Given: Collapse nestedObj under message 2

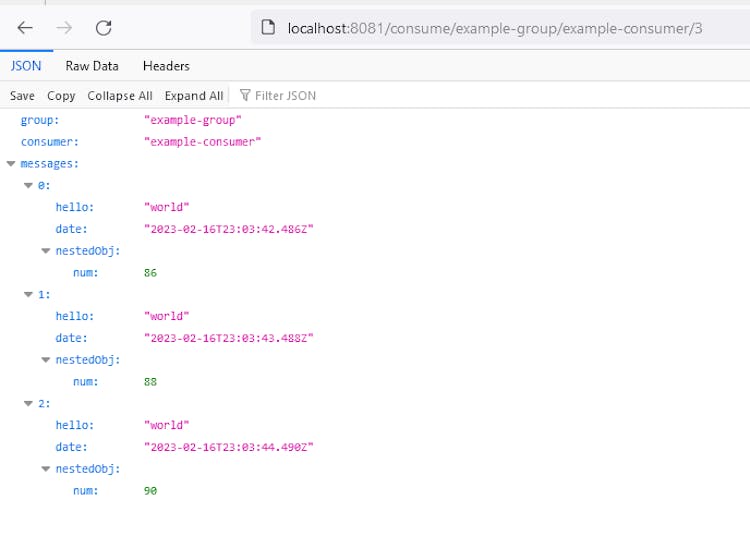Looking at the screenshot, I should point(46,469).
